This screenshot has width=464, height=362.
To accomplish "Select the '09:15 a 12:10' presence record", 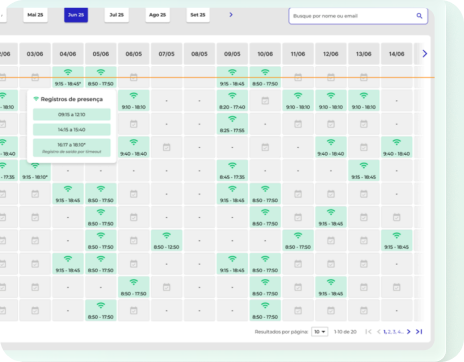I will [x=72, y=114].
